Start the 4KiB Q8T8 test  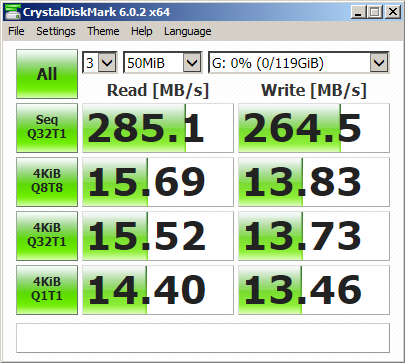pyautogui.click(x=47, y=182)
